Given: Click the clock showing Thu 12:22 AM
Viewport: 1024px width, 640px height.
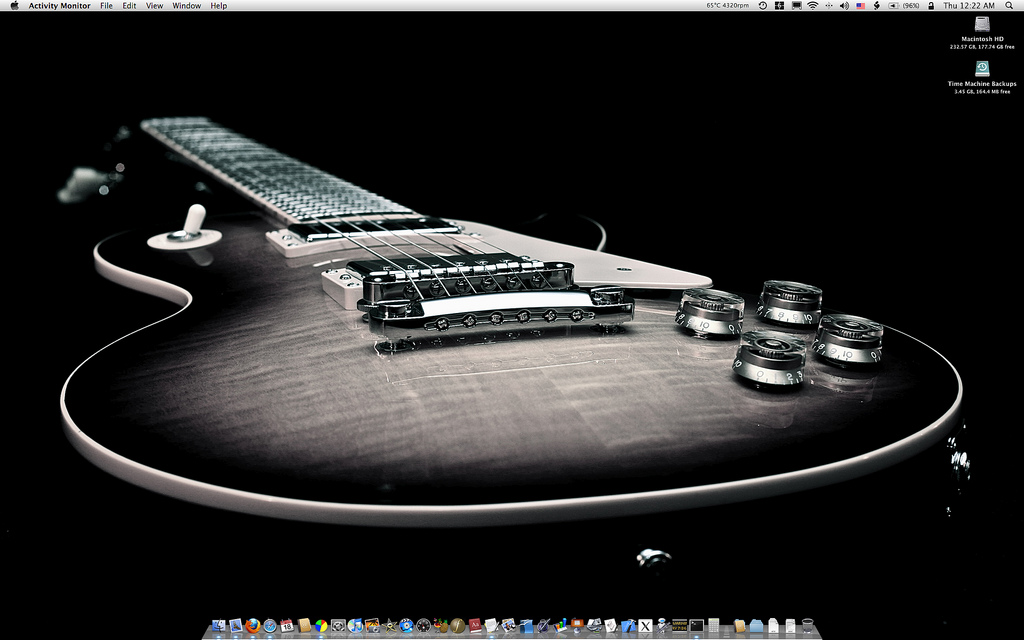Looking at the screenshot, I should point(969,5).
